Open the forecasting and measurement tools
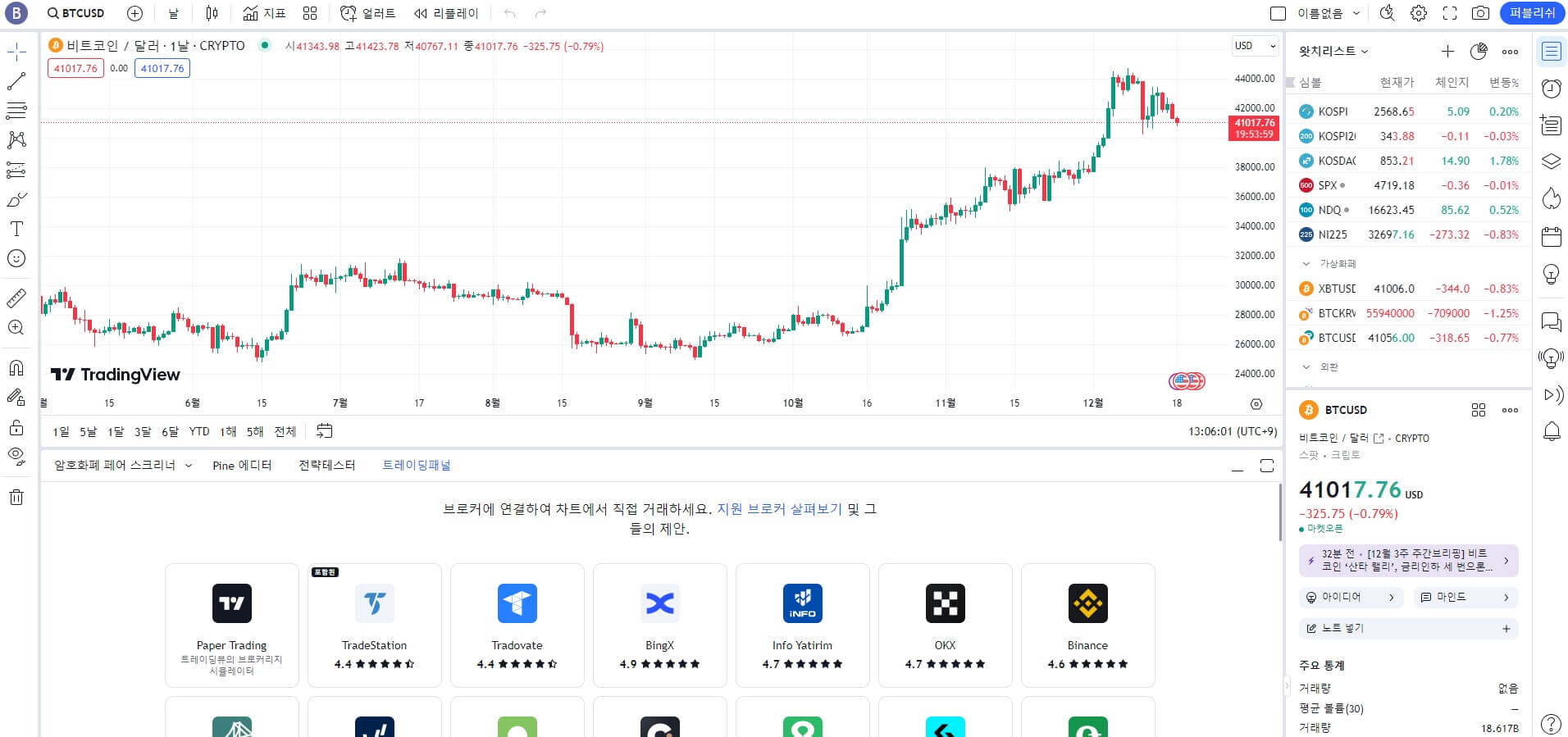The image size is (1568, 737). point(16,170)
